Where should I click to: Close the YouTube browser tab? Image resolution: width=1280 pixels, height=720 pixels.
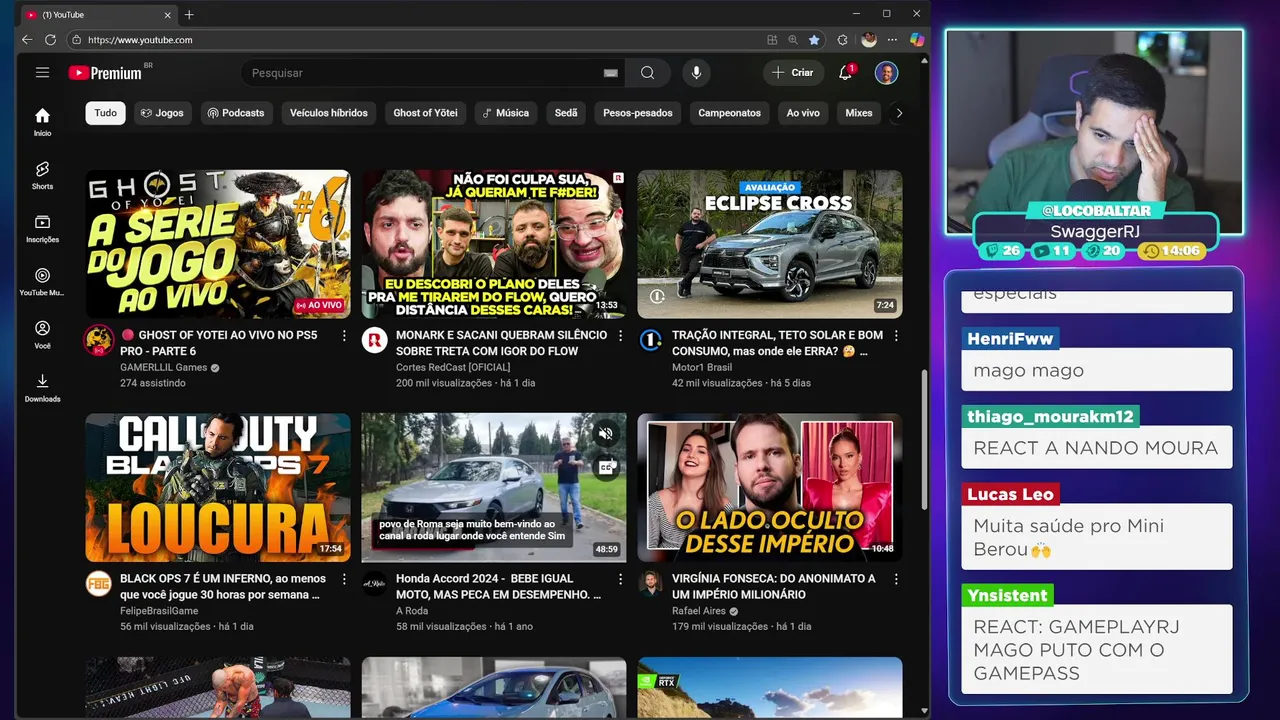[167, 15]
